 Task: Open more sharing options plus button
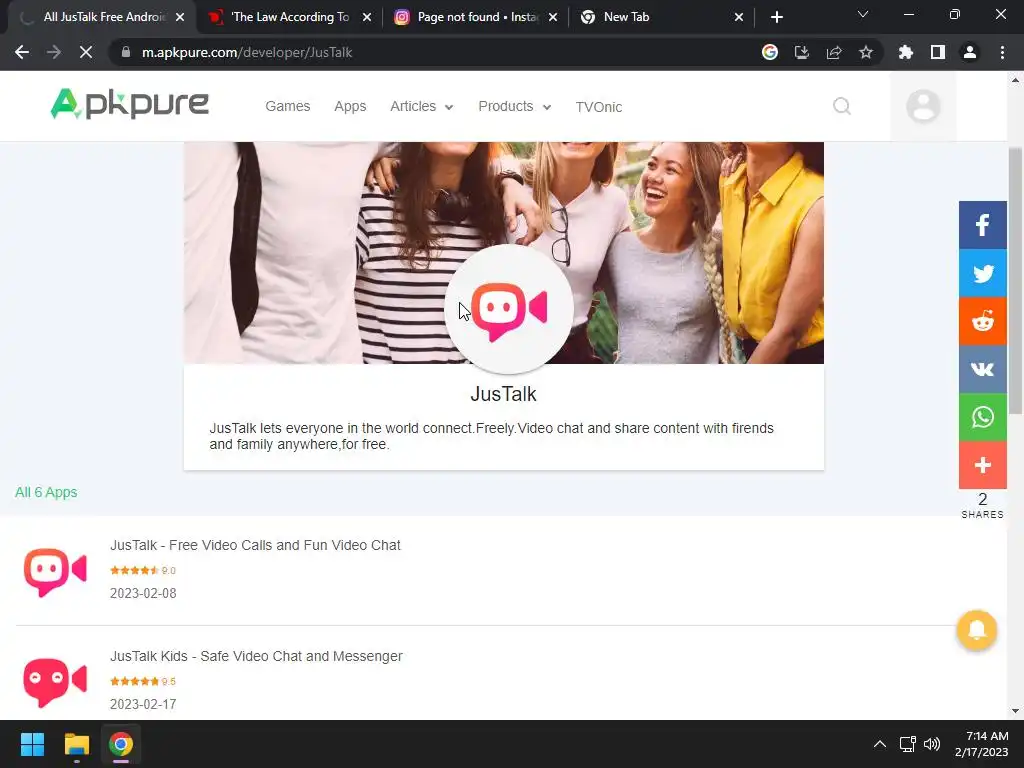[x=982, y=465]
